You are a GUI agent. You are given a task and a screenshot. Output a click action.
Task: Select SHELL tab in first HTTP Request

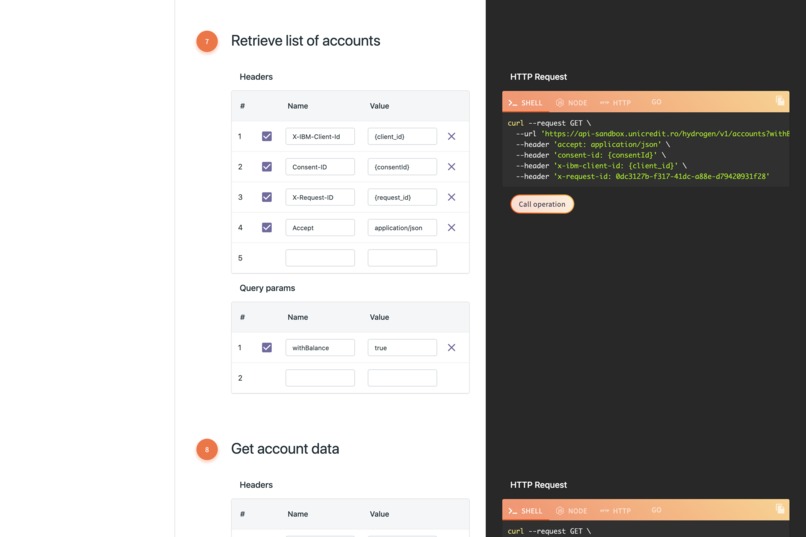[525, 103]
